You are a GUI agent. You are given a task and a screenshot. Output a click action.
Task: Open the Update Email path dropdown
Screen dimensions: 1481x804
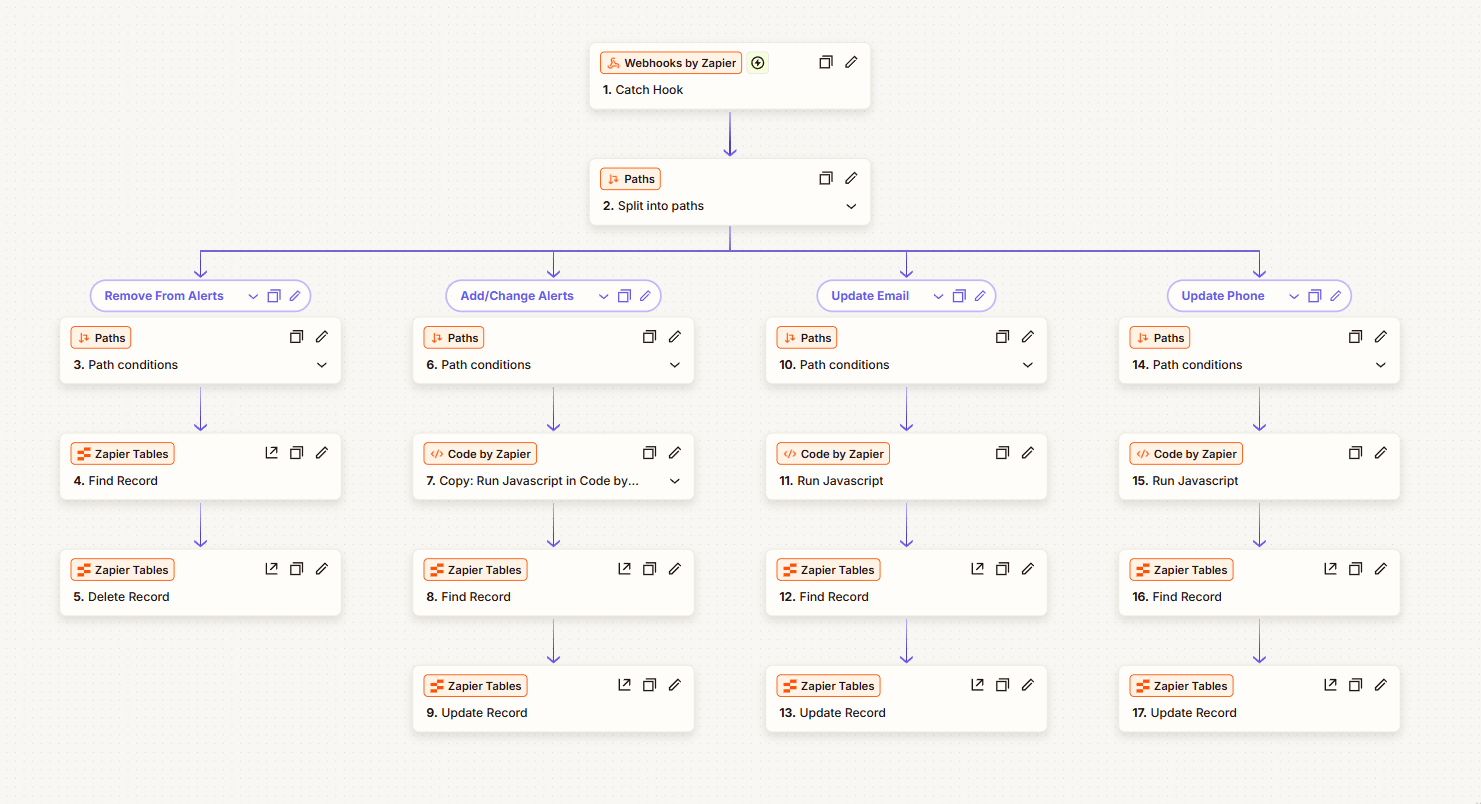click(938, 296)
